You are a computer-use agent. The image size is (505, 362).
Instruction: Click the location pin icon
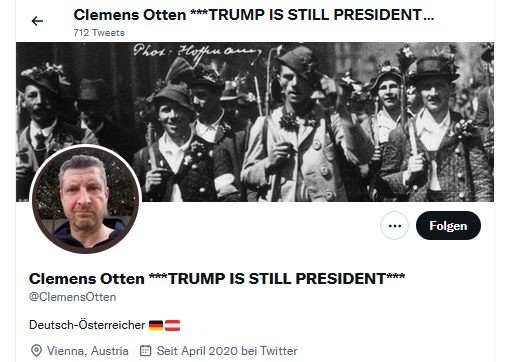[x=36, y=351]
